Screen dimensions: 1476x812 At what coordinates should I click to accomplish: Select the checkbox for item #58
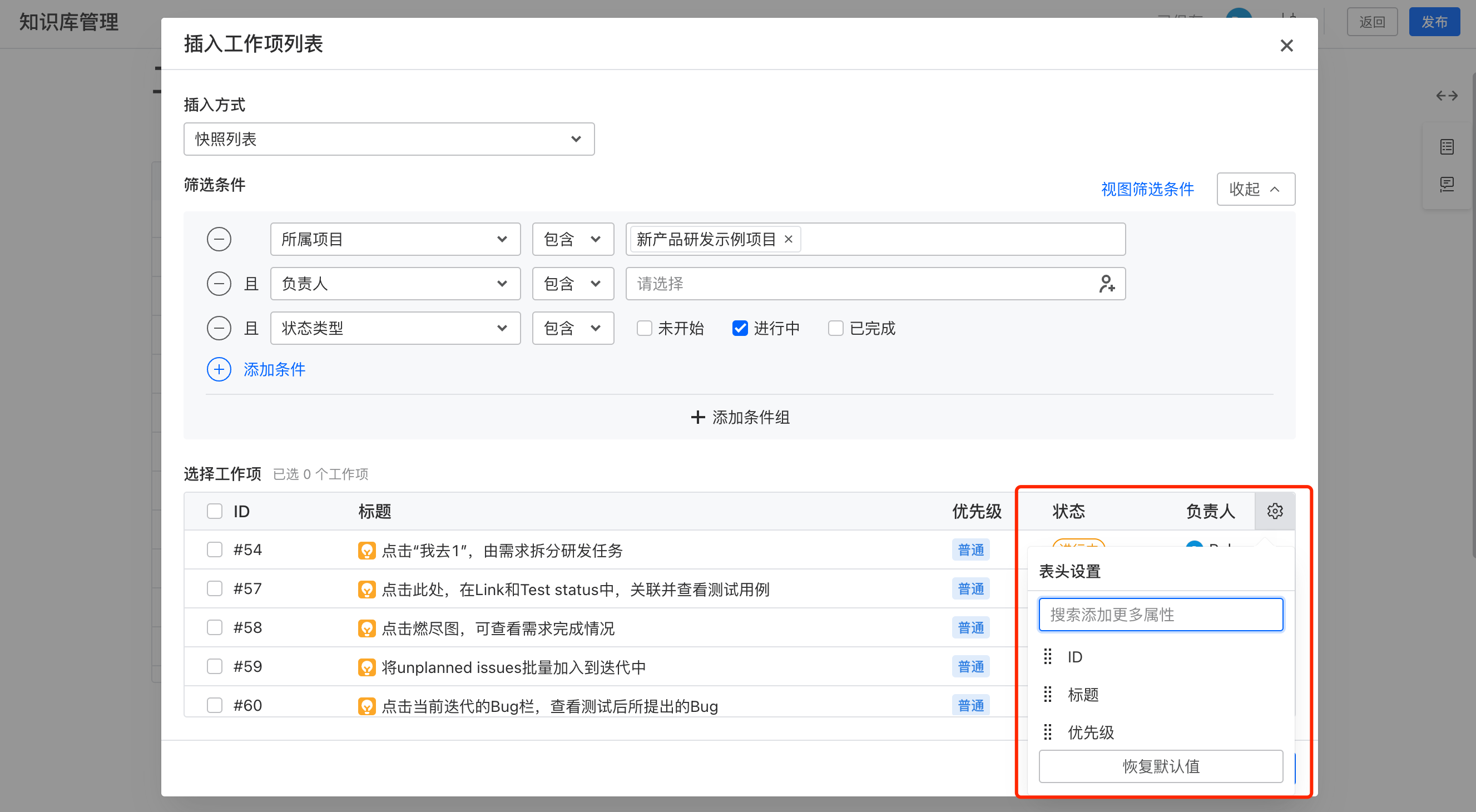[x=214, y=627]
